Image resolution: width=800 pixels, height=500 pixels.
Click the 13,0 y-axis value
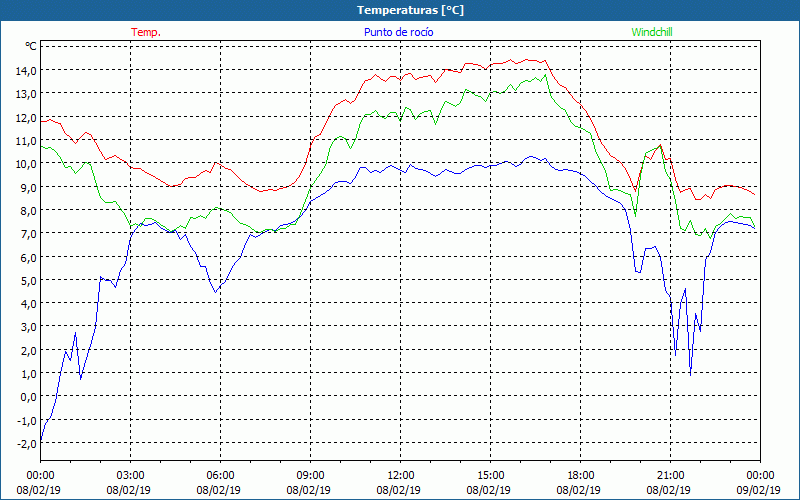coord(26,94)
